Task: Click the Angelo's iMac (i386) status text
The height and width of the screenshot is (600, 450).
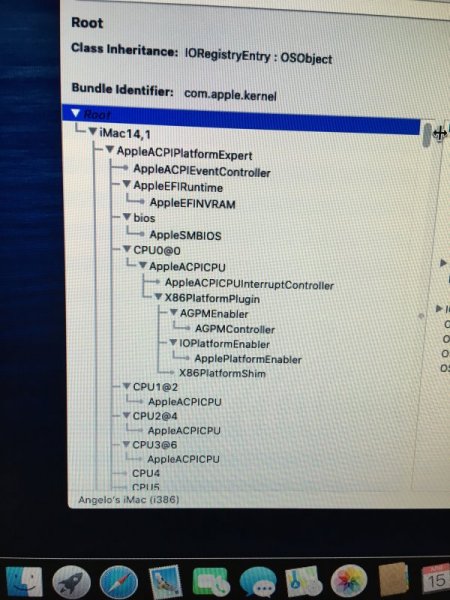Action: coord(129,499)
